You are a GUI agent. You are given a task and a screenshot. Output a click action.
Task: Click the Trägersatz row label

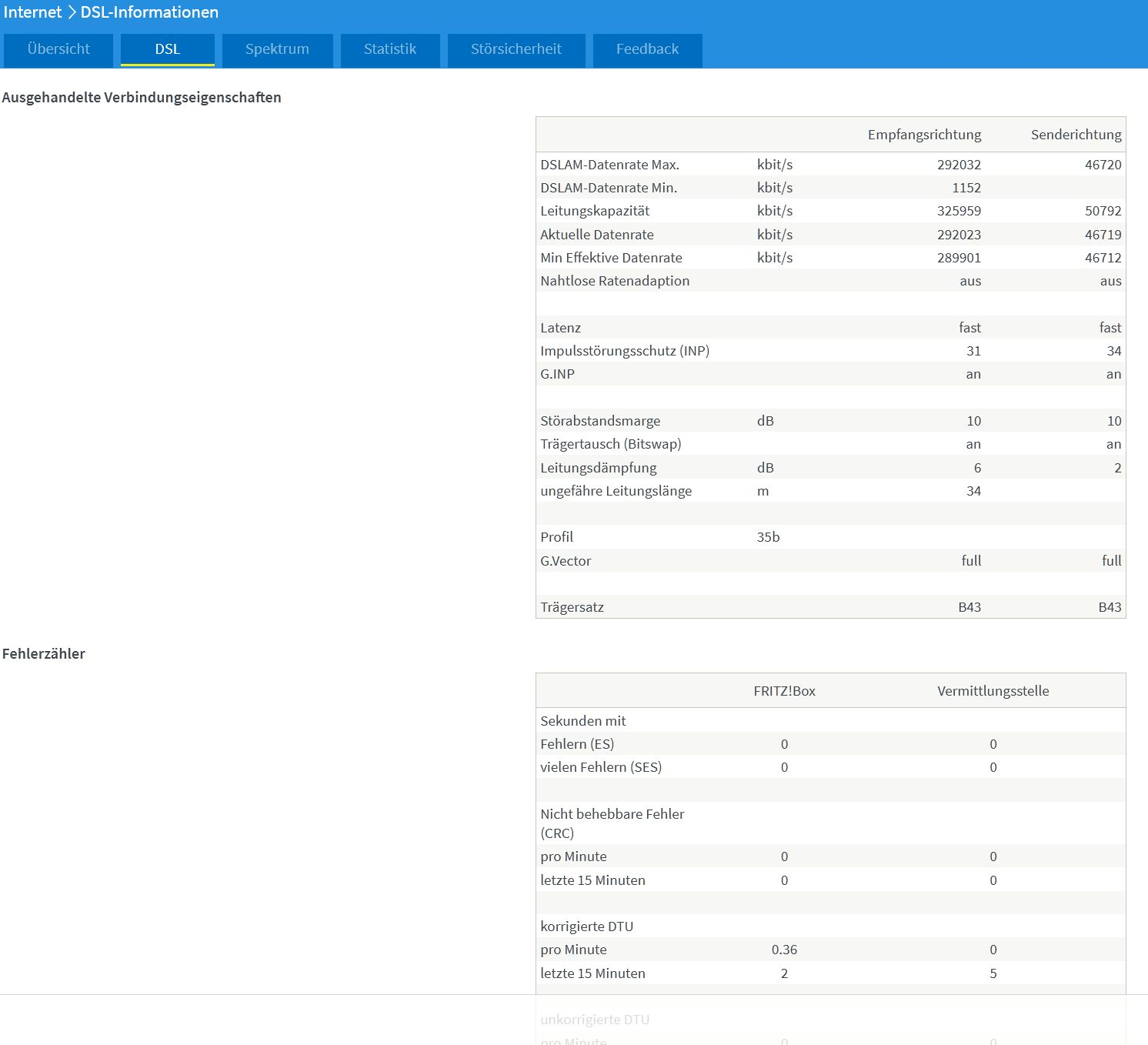click(x=572, y=607)
